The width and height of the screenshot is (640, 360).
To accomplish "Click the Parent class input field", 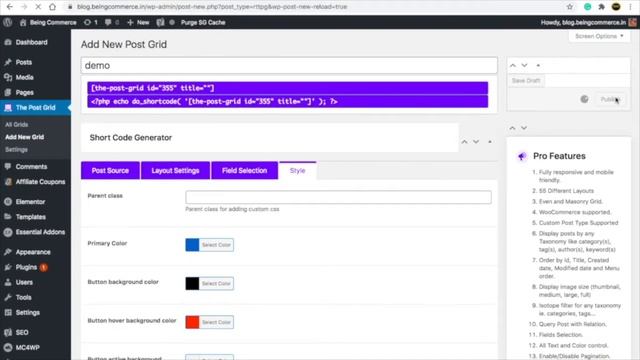I will click(338, 197).
